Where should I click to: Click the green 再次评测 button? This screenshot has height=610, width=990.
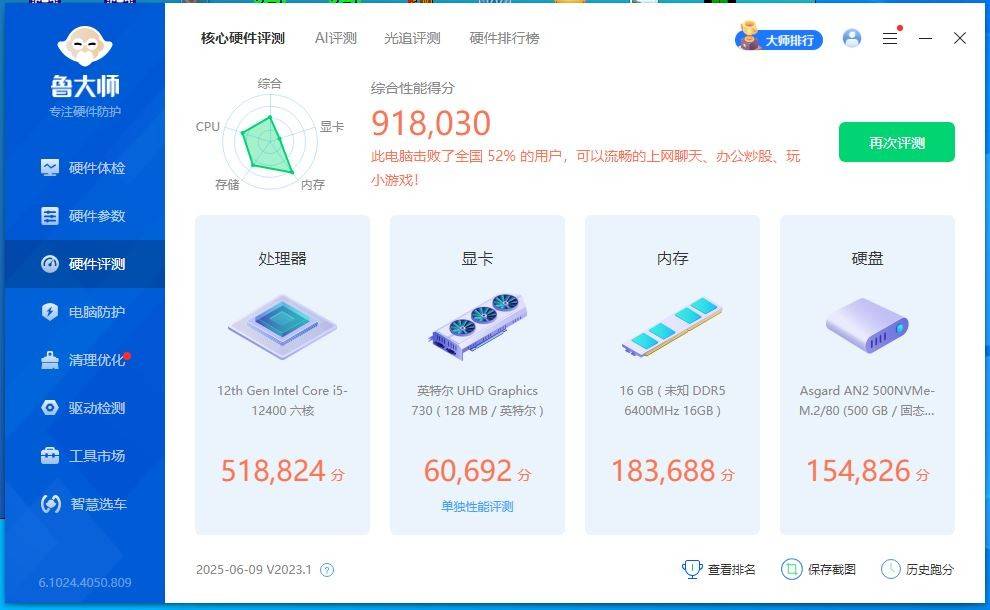(x=897, y=142)
